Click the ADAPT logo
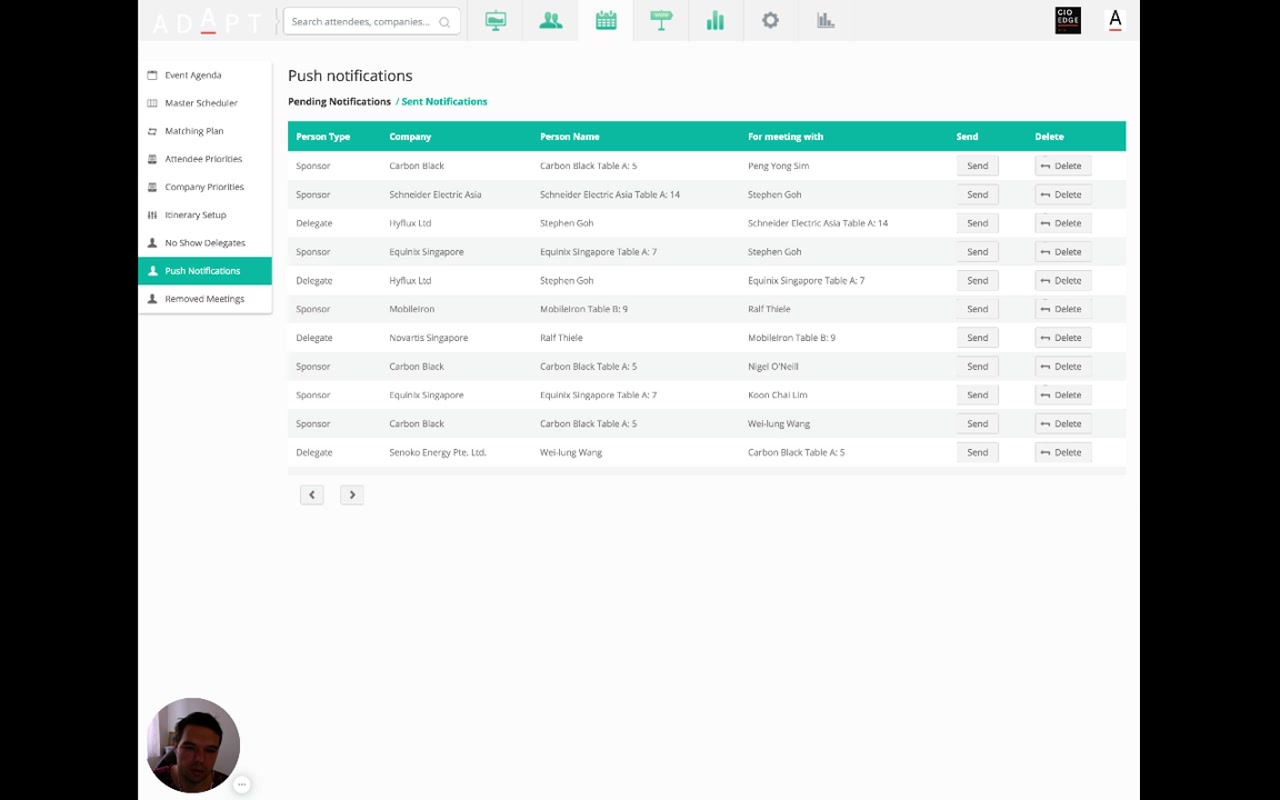This screenshot has height=800, width=1280. point(207,21)
